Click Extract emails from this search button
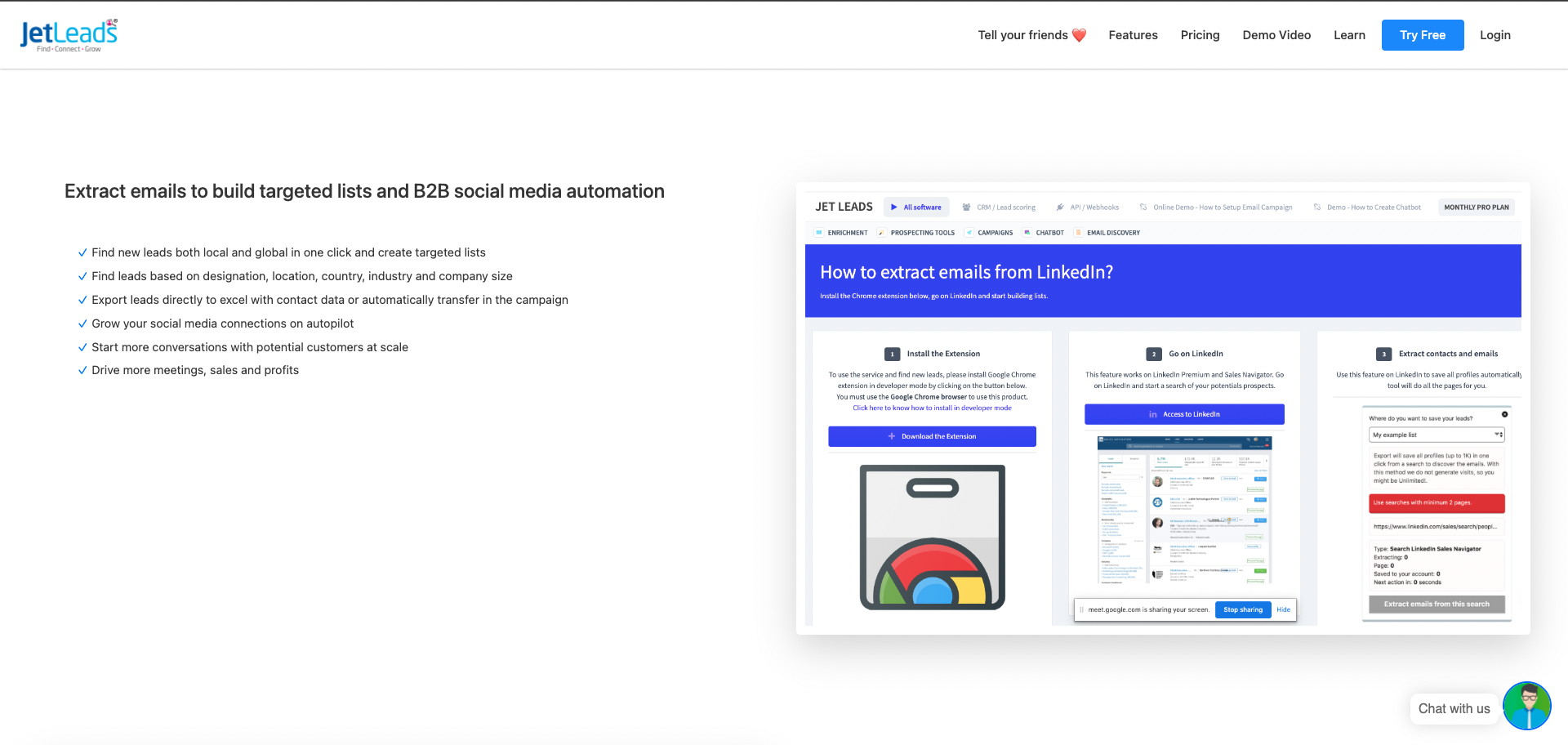Viewport: 1568px width, 745px height. point(1437,604)
